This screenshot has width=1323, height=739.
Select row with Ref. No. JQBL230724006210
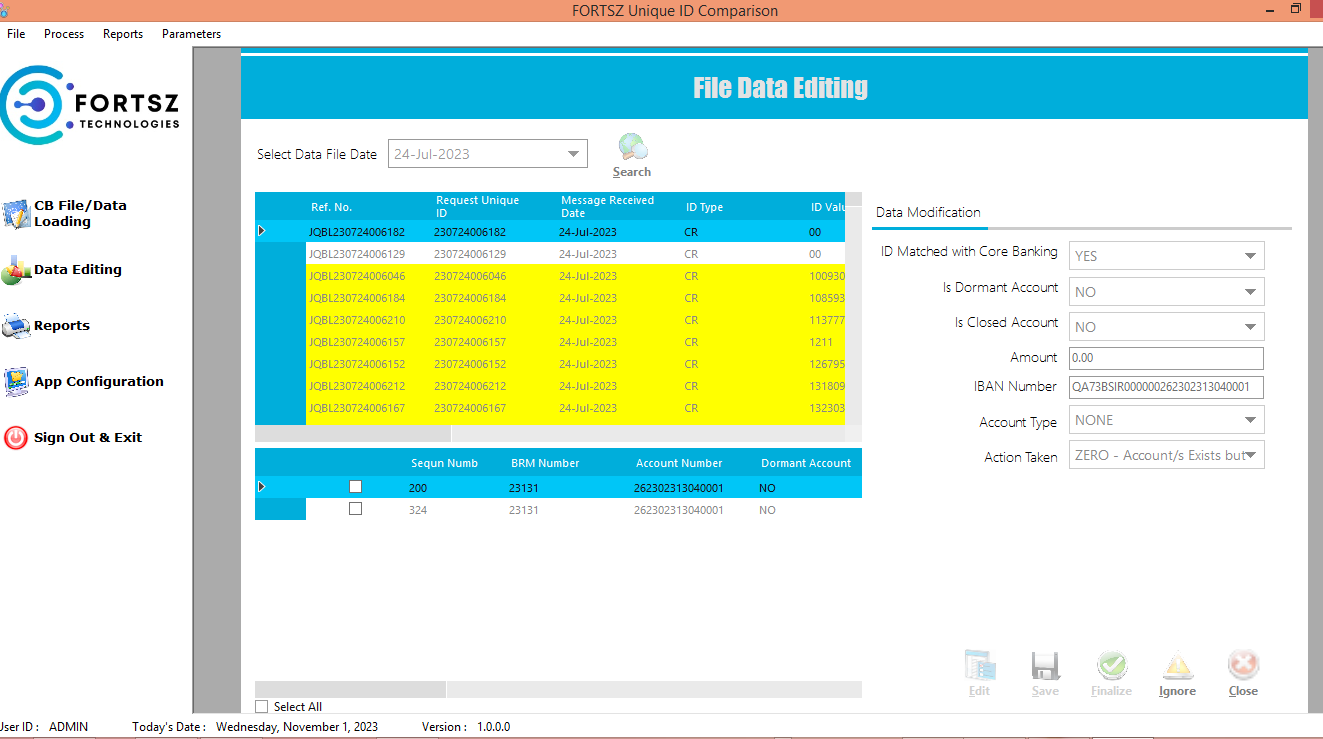click(357, 320)
